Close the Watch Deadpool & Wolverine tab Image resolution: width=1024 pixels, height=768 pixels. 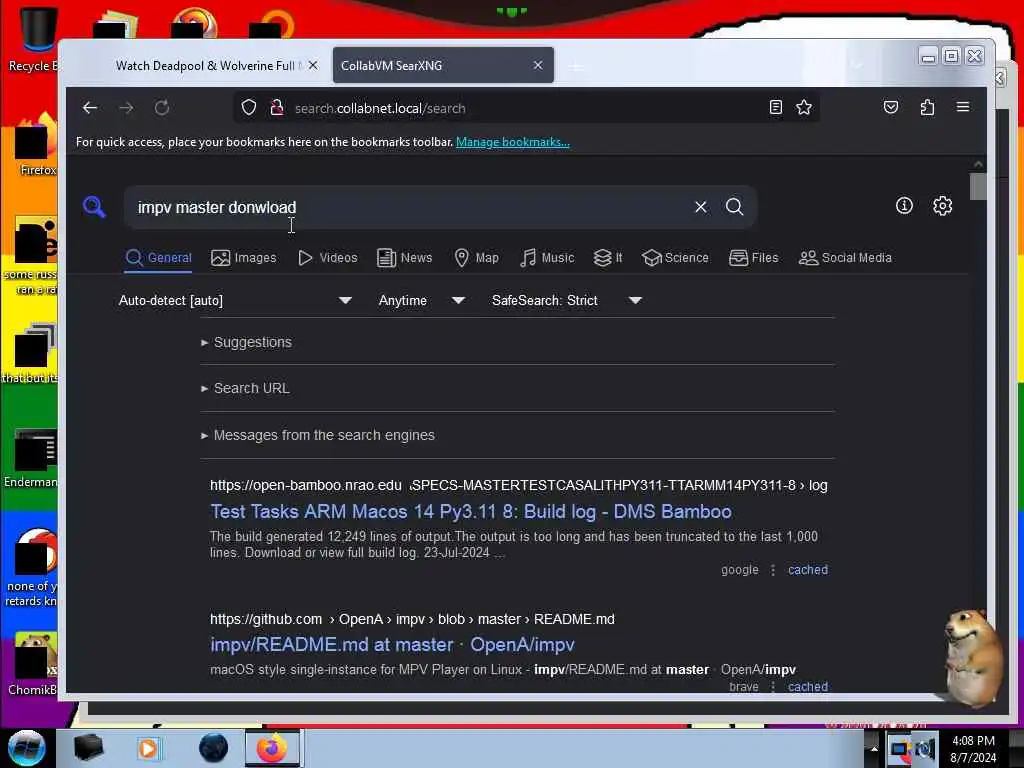pos(313,65)
